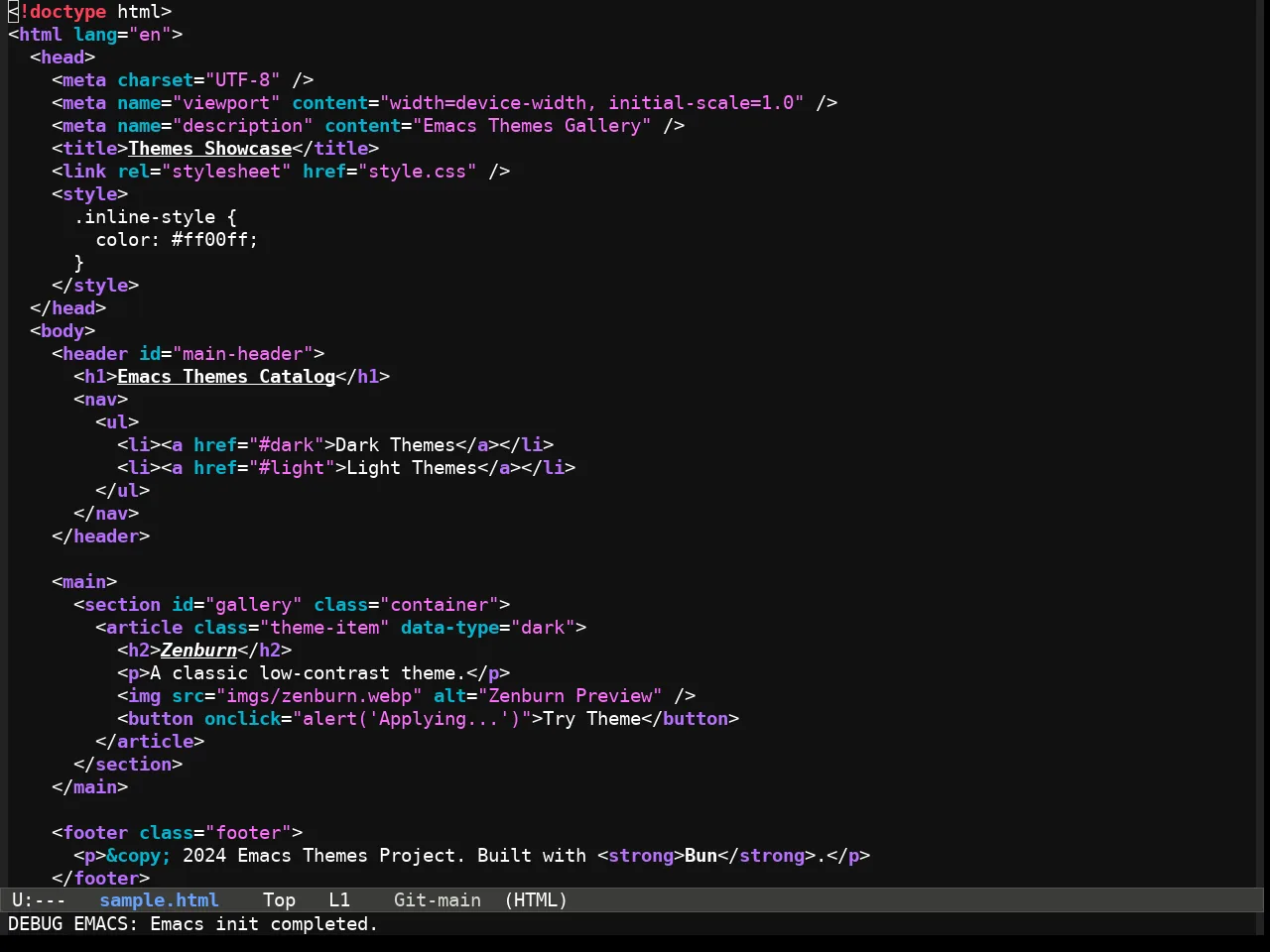Click the &copy; entity in footer
Viewport: 1270px width, 952px height.
139,856
